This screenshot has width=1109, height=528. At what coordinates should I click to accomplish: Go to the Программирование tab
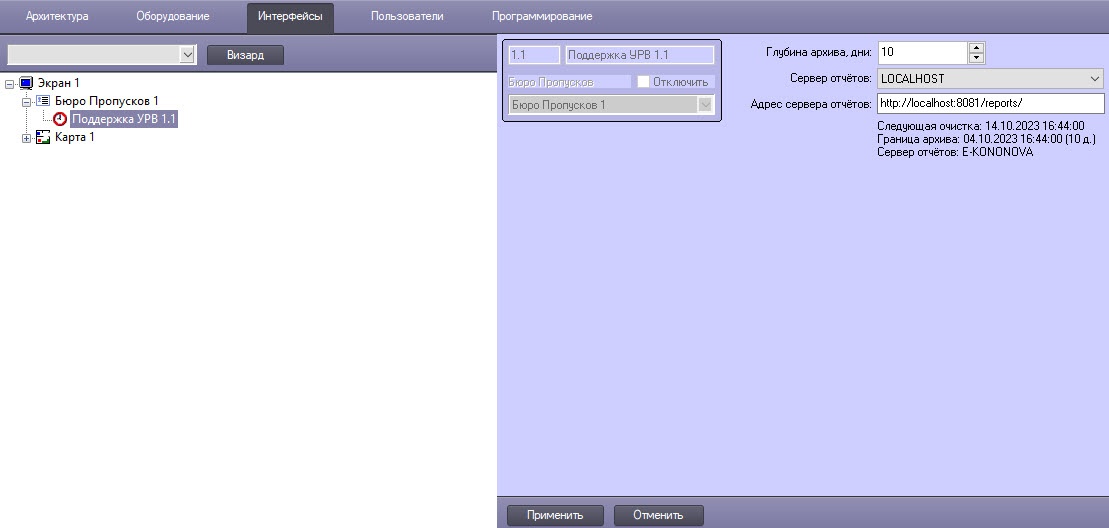pyautogui.click(x=541, y=16)
